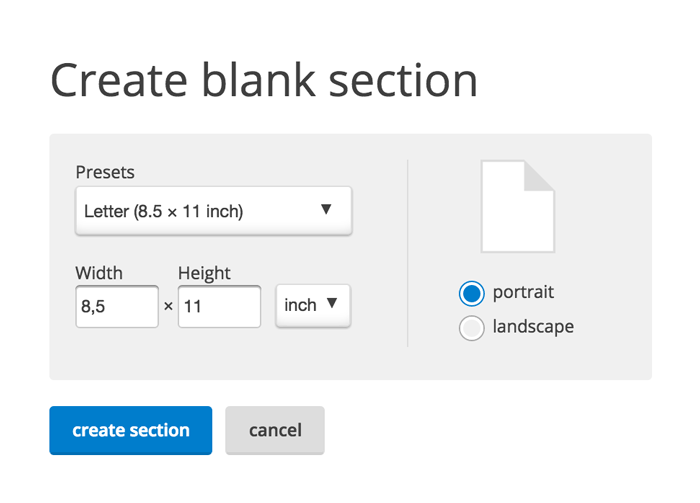Click the Width input field
Screen dimensions: 700x503
coord(117,307)
